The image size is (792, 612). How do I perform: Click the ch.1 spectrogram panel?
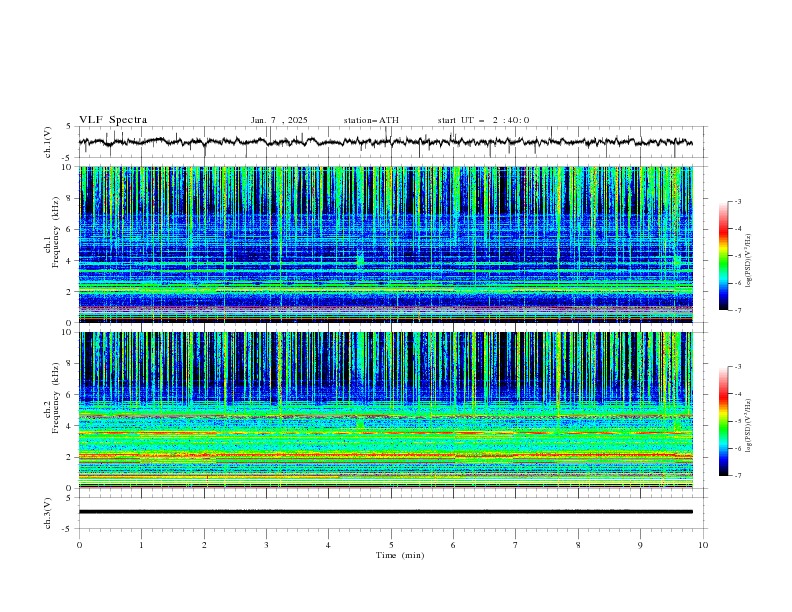coord(386,244)
